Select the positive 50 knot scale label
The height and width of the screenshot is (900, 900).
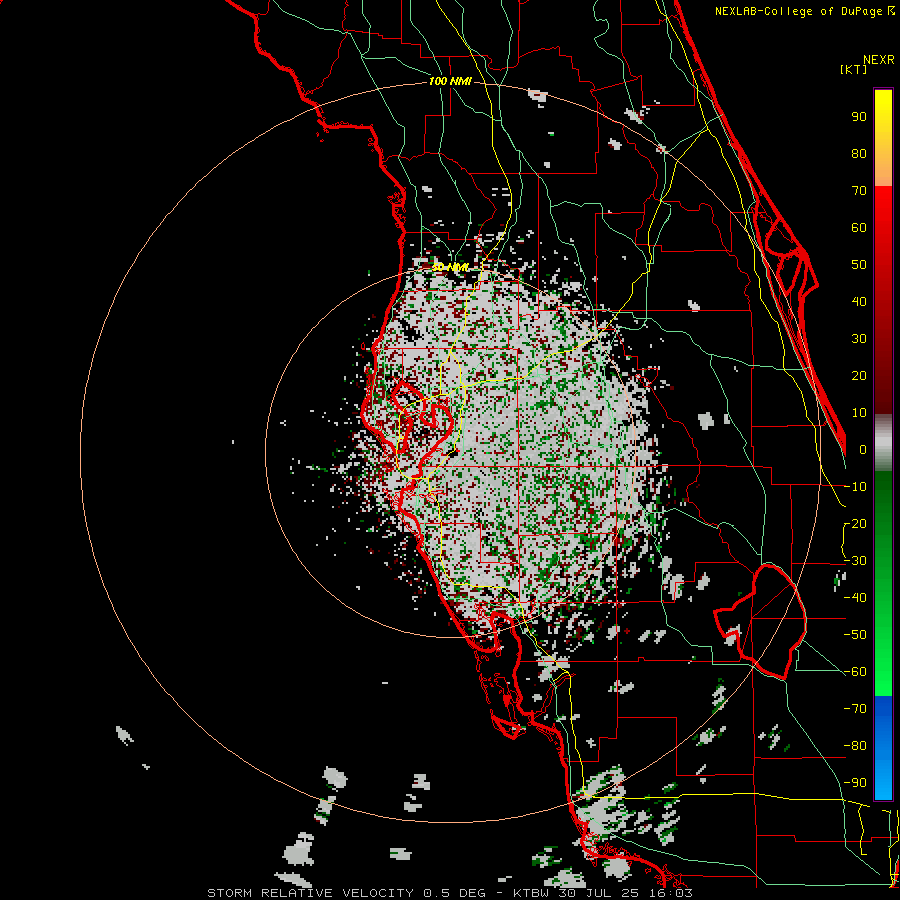[859, 265]
